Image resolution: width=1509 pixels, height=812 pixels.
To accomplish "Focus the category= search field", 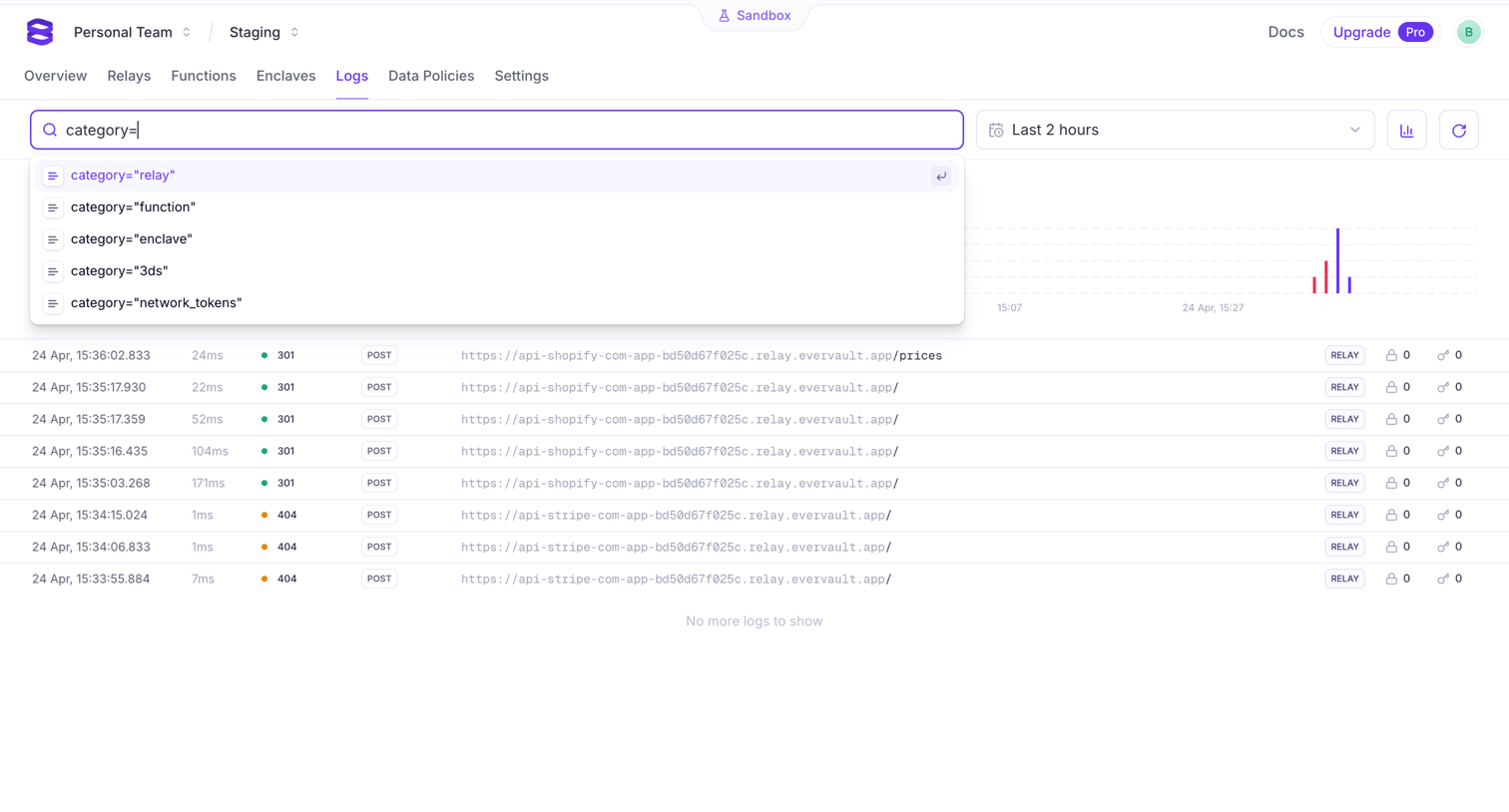I will 497,130.
